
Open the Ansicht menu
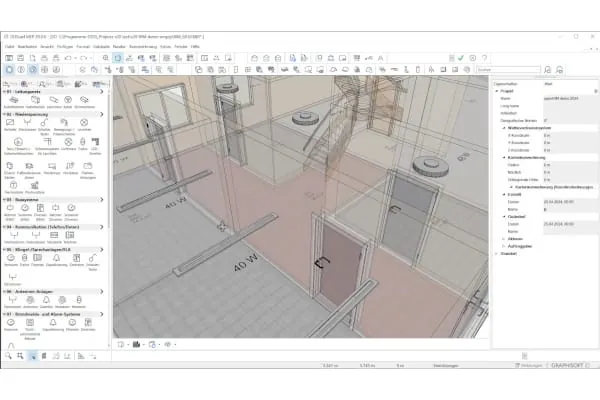point(47,47)
